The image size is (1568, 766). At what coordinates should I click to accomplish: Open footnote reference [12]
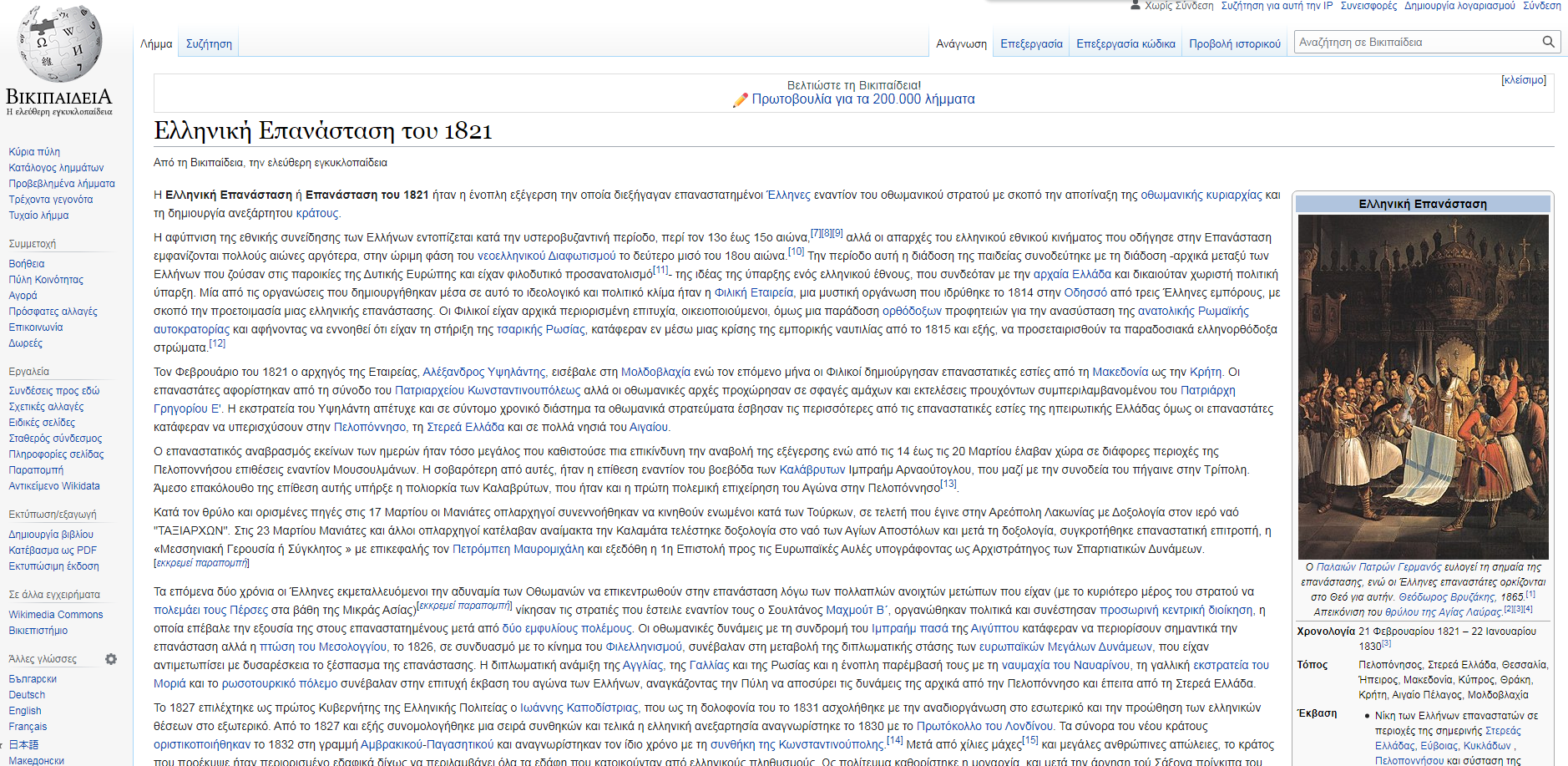click(x=217, y=344)
